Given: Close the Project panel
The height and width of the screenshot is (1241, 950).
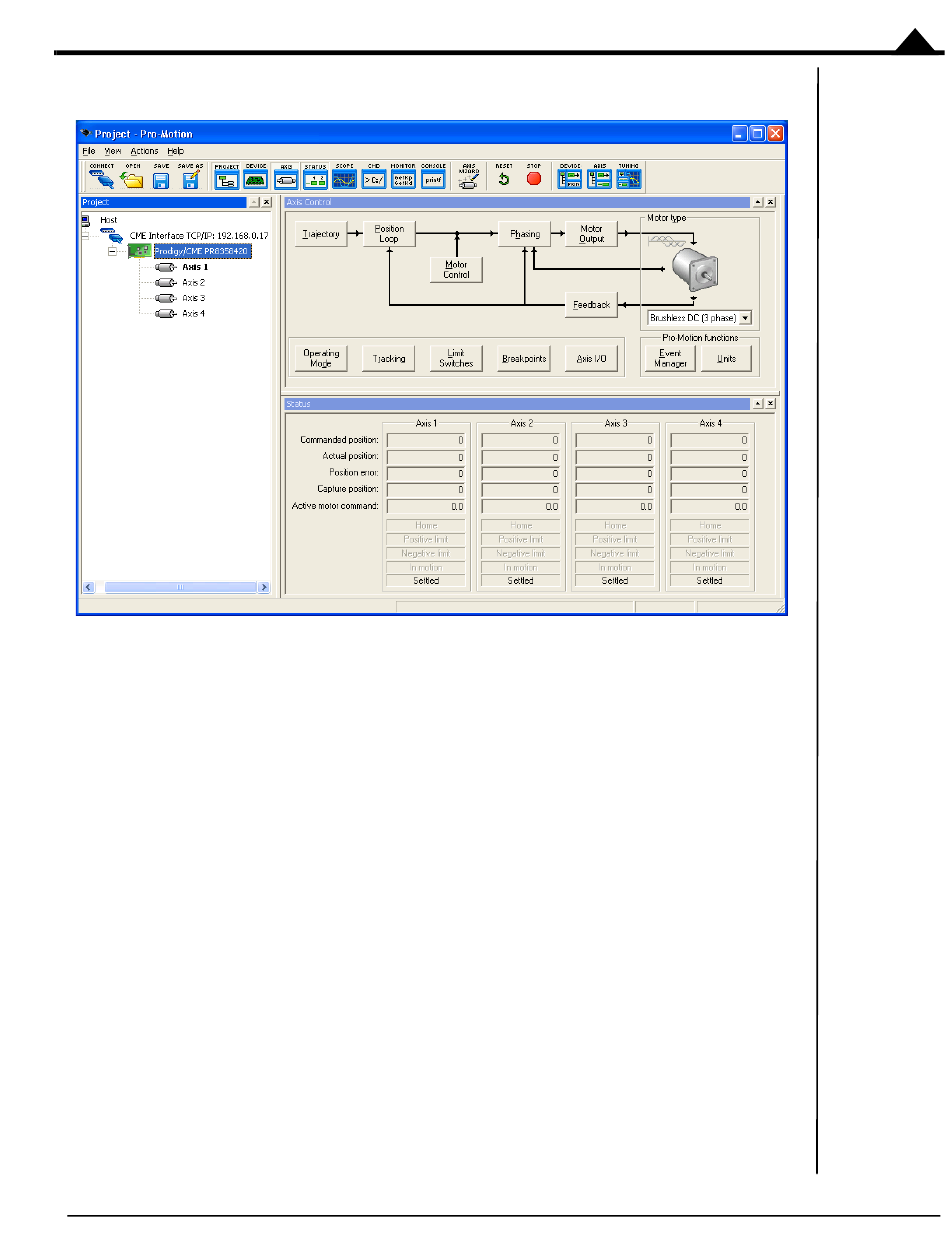Looking at the screenshot, I should pos(267,202).
